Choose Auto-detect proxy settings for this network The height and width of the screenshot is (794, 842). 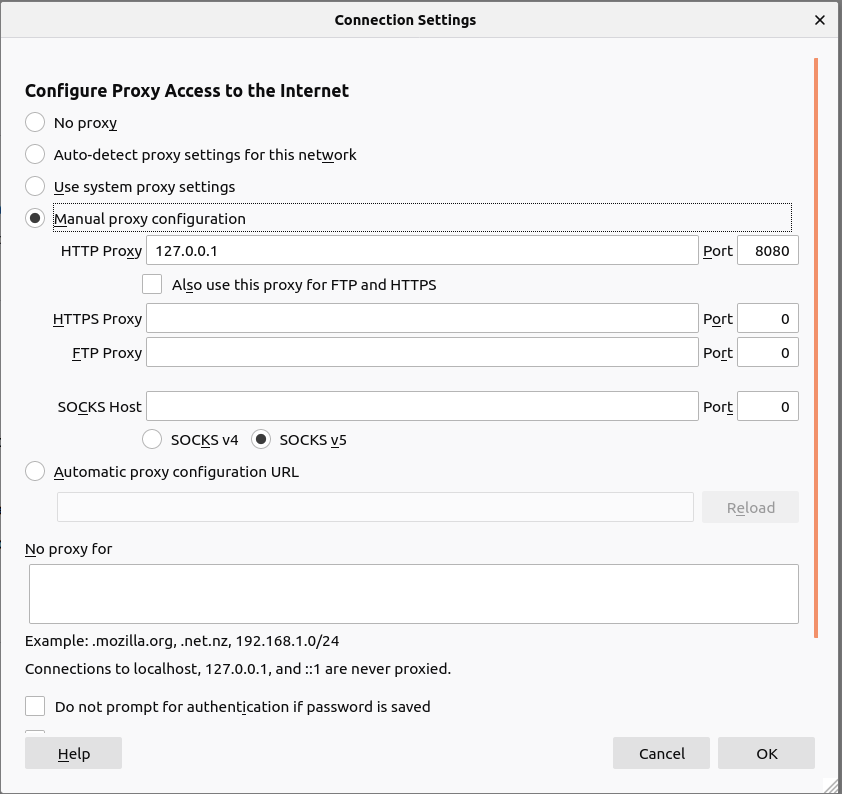pyautogui.click(x=35, y=155)
